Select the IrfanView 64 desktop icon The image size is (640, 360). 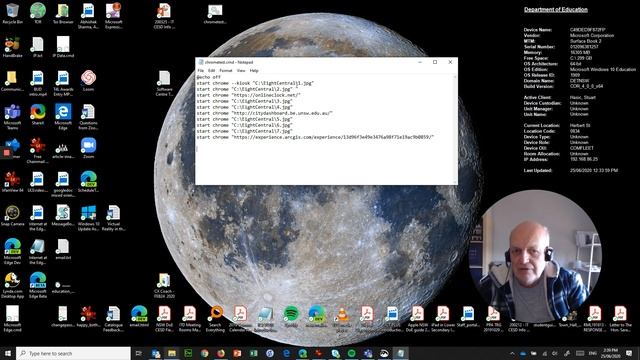12,182
